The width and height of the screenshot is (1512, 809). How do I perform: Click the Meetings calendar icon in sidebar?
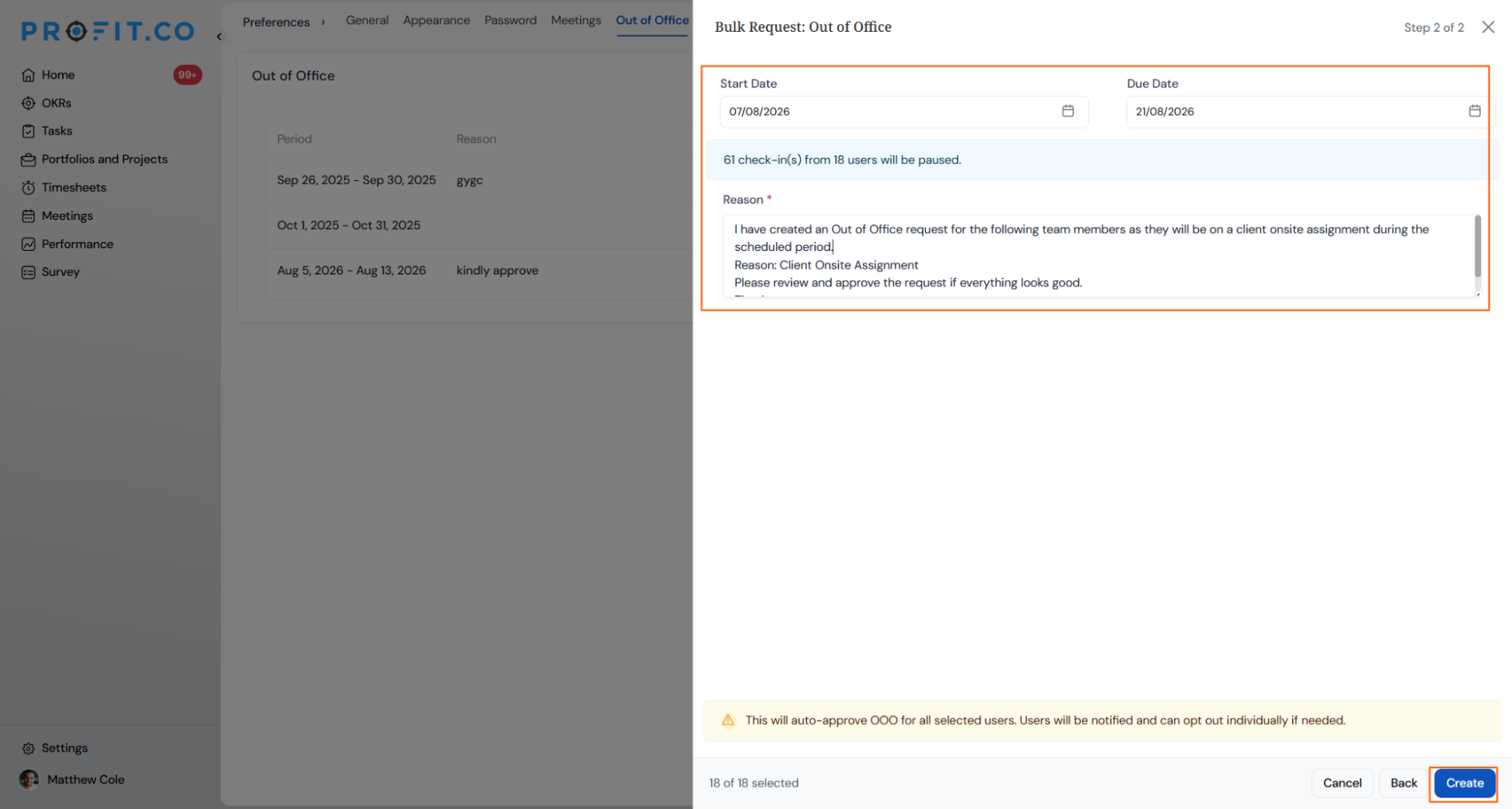(28, 215)
